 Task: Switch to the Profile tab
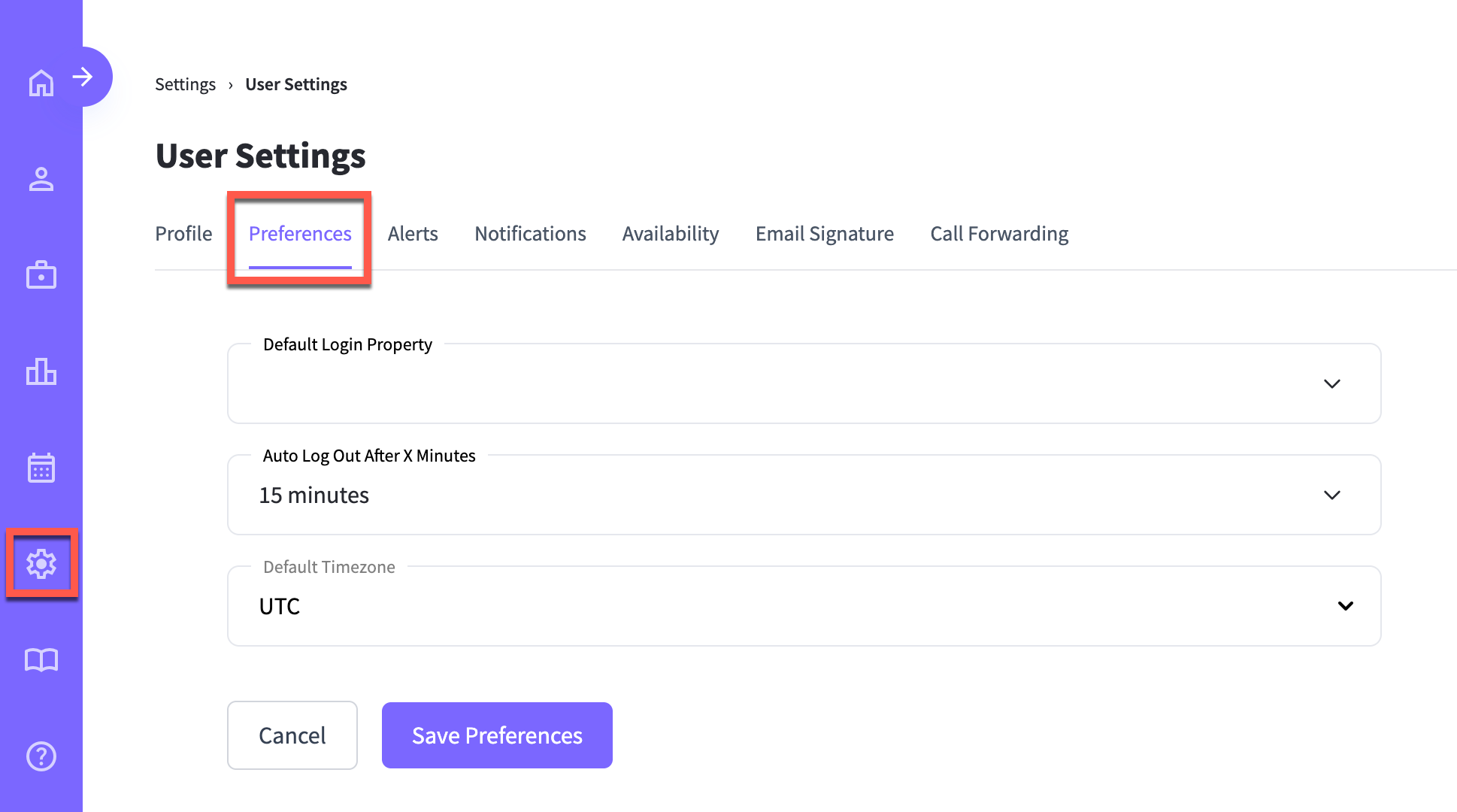click(x=183, y=234)
